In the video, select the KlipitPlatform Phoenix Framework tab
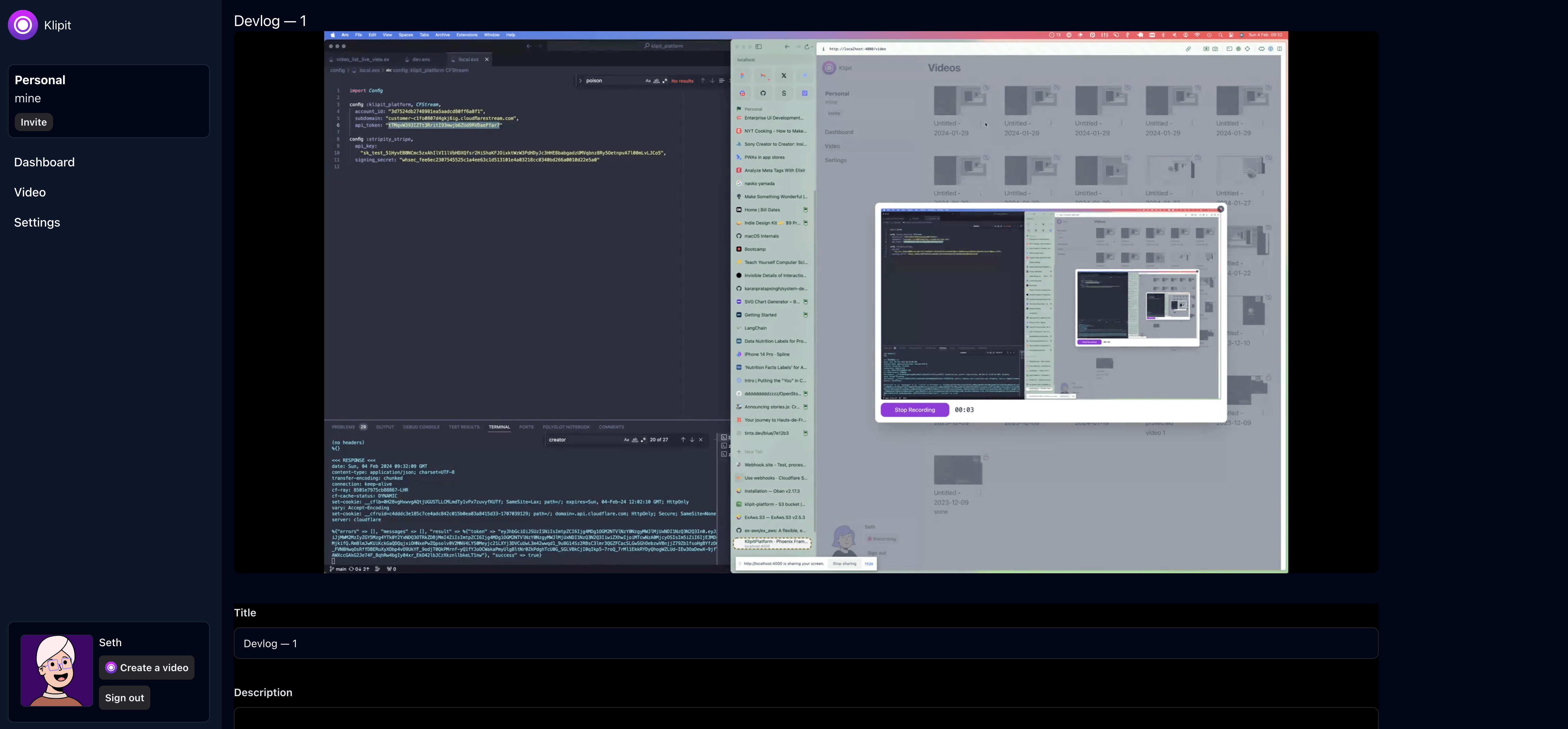Image resolution: width=1568 pixels, height=729 pixels. (773, 543)
